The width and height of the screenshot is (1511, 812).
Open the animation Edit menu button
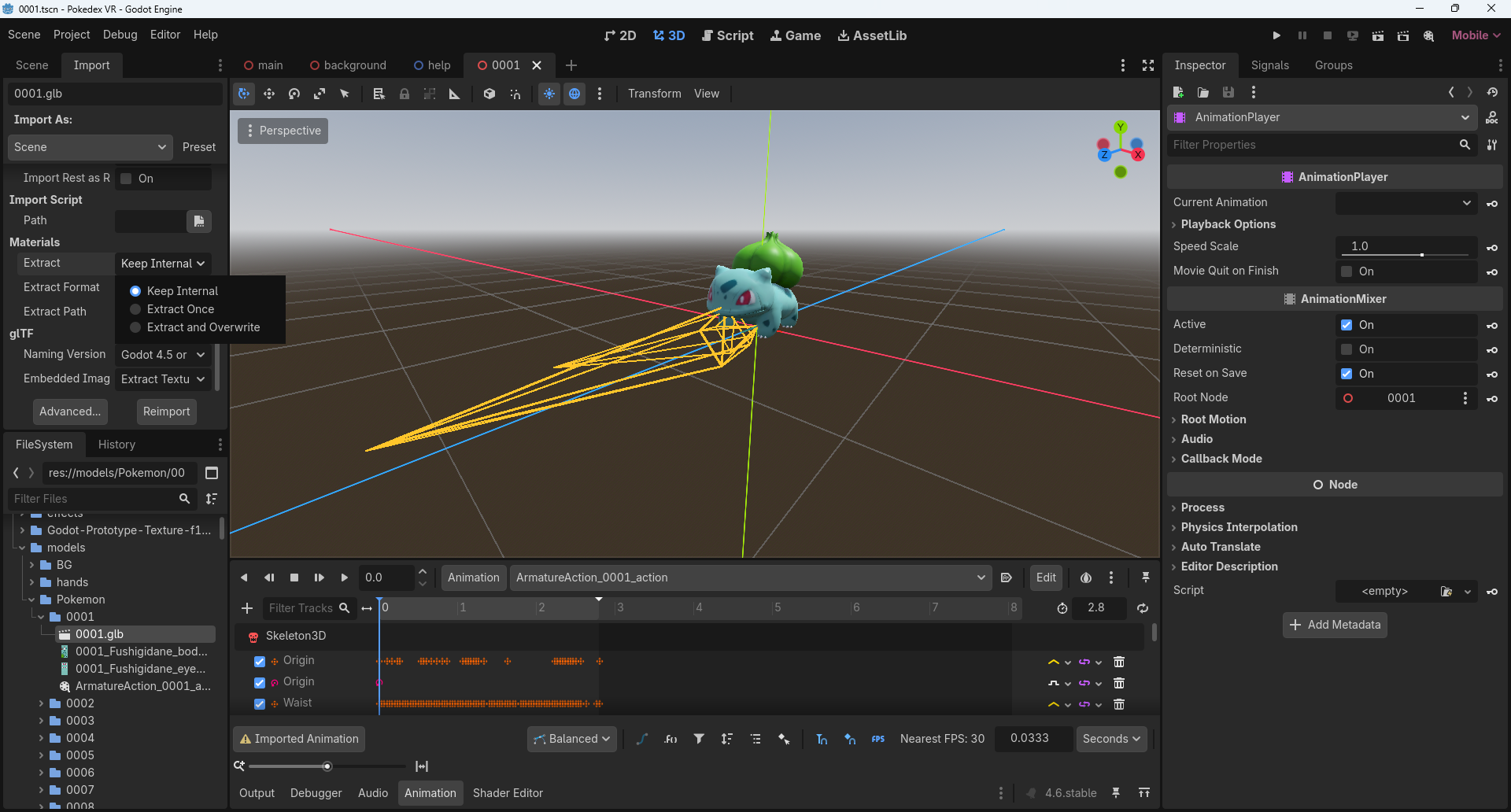(1046, 578)
